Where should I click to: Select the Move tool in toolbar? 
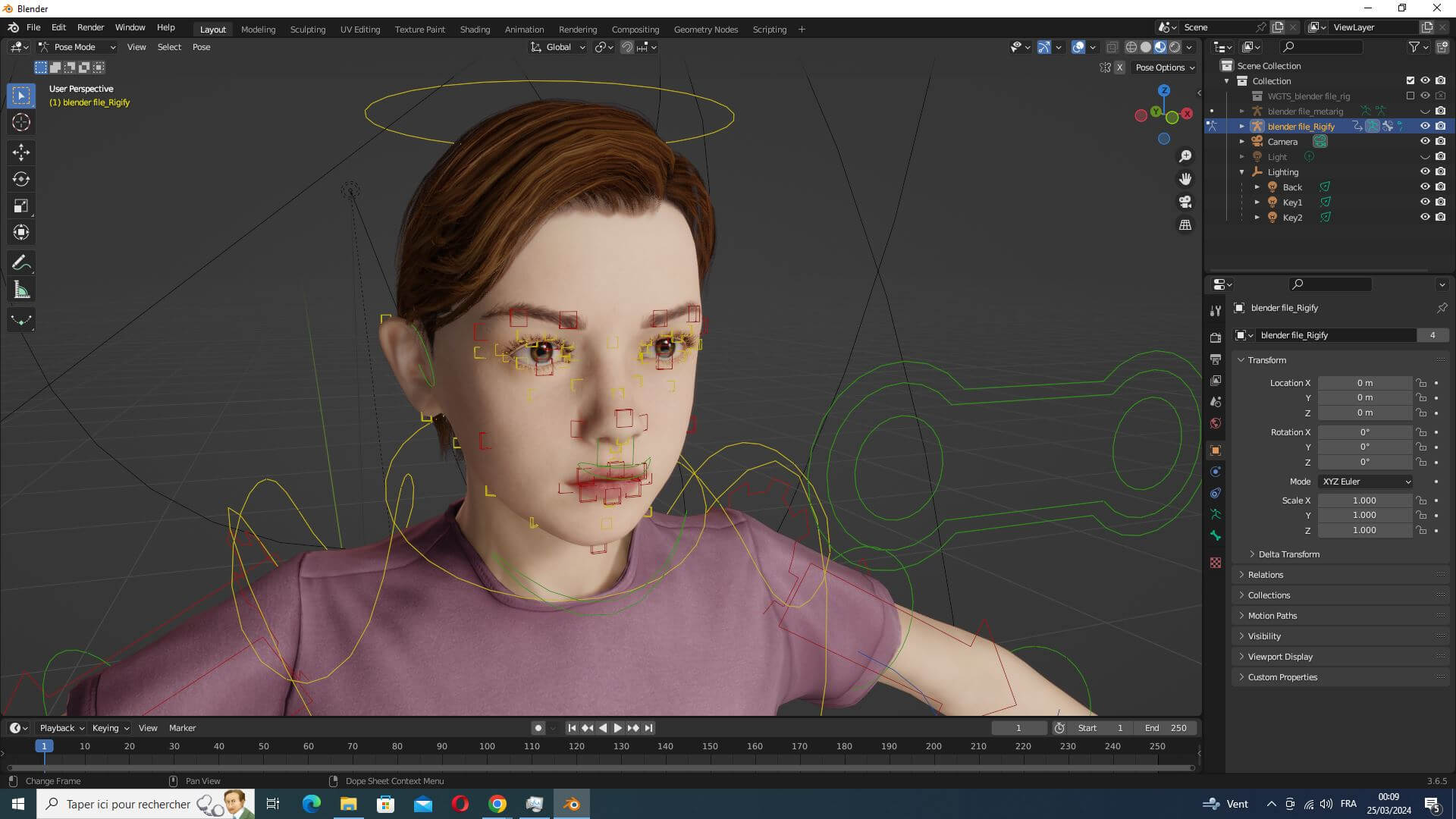[21, 152]
